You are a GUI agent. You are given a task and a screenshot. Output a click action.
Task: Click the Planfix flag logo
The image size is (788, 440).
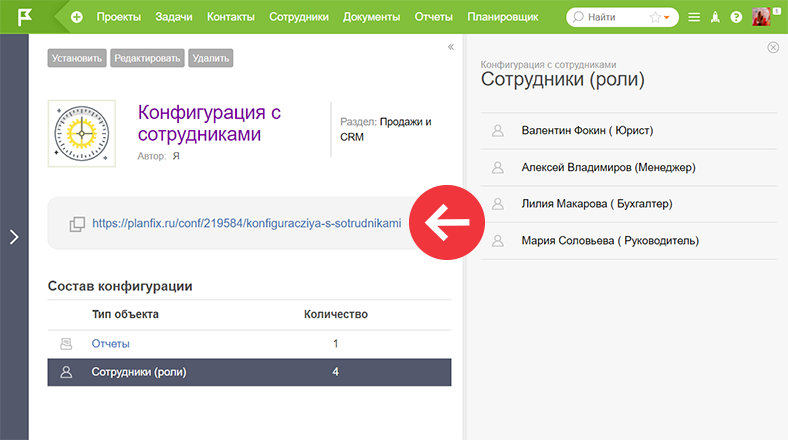24,17
